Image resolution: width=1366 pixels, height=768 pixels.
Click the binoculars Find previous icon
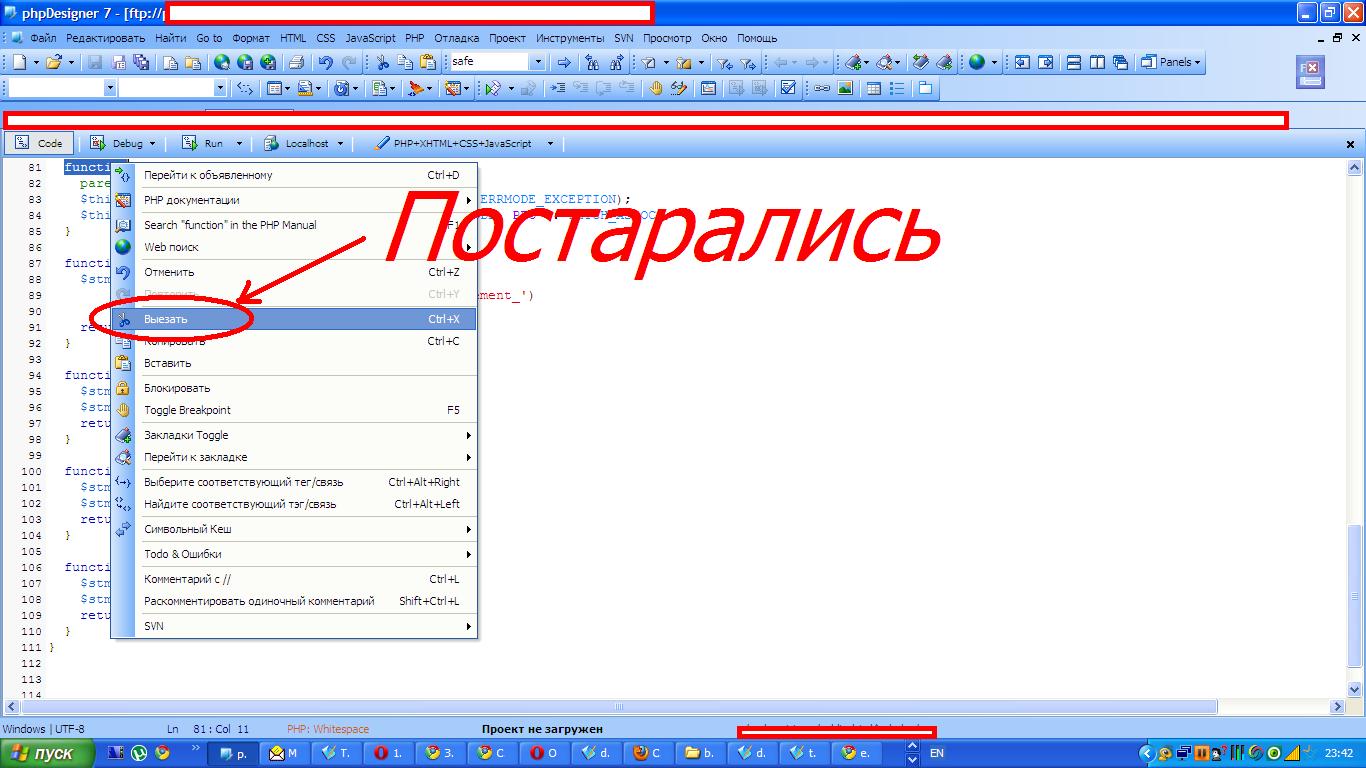(x=593, y=62)
